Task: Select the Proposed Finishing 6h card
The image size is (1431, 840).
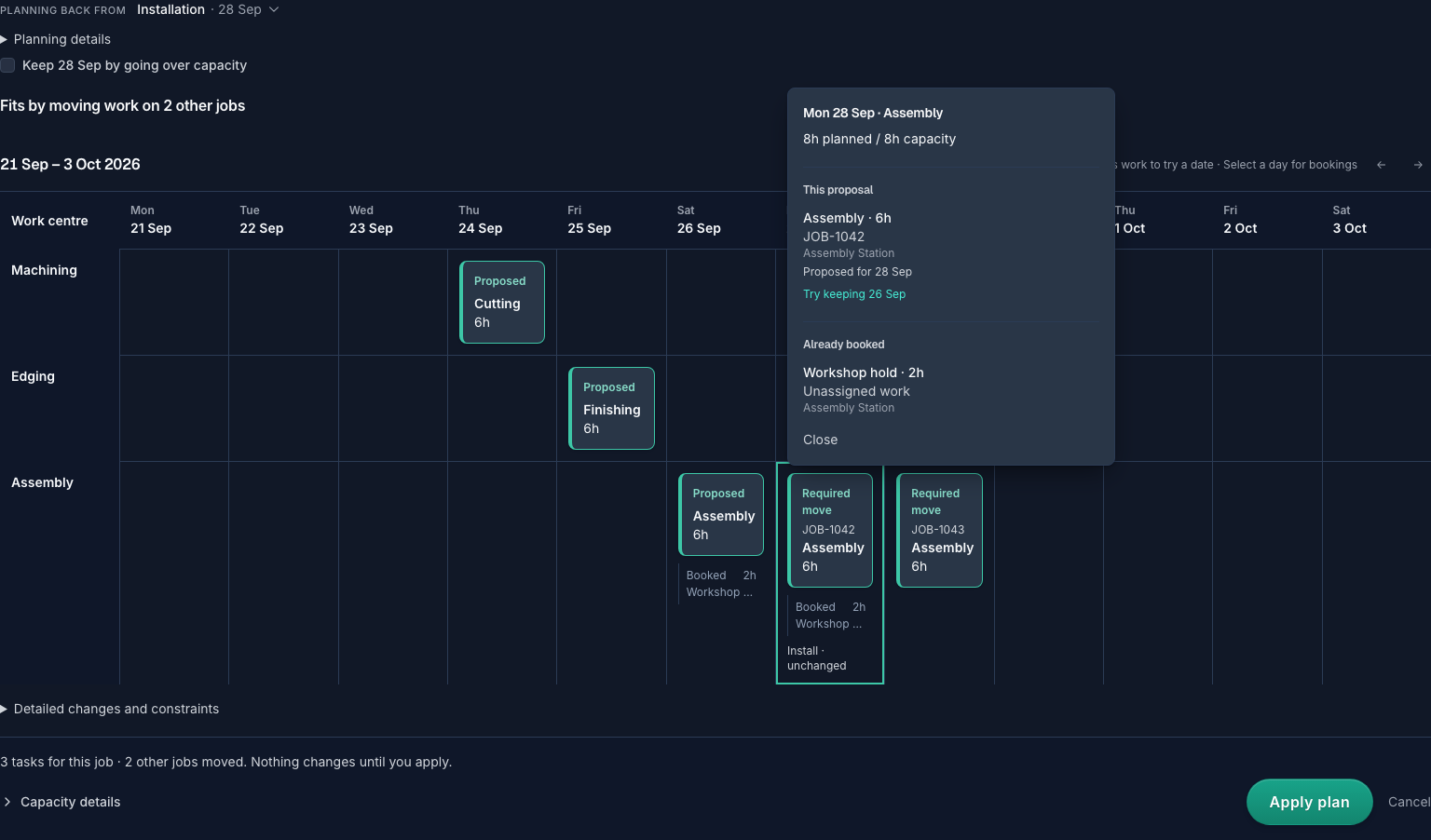Action: tap(611, 408)
